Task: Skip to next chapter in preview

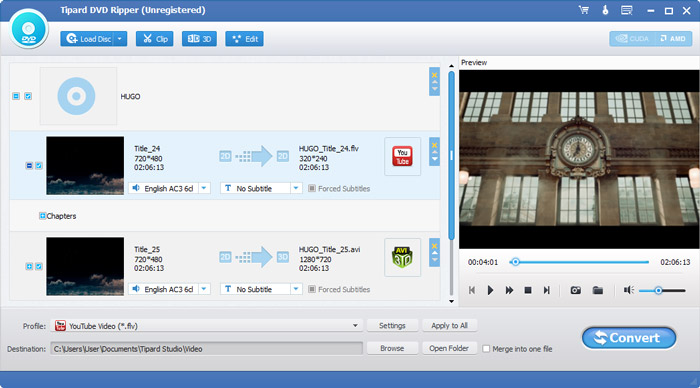Action: 546,290
